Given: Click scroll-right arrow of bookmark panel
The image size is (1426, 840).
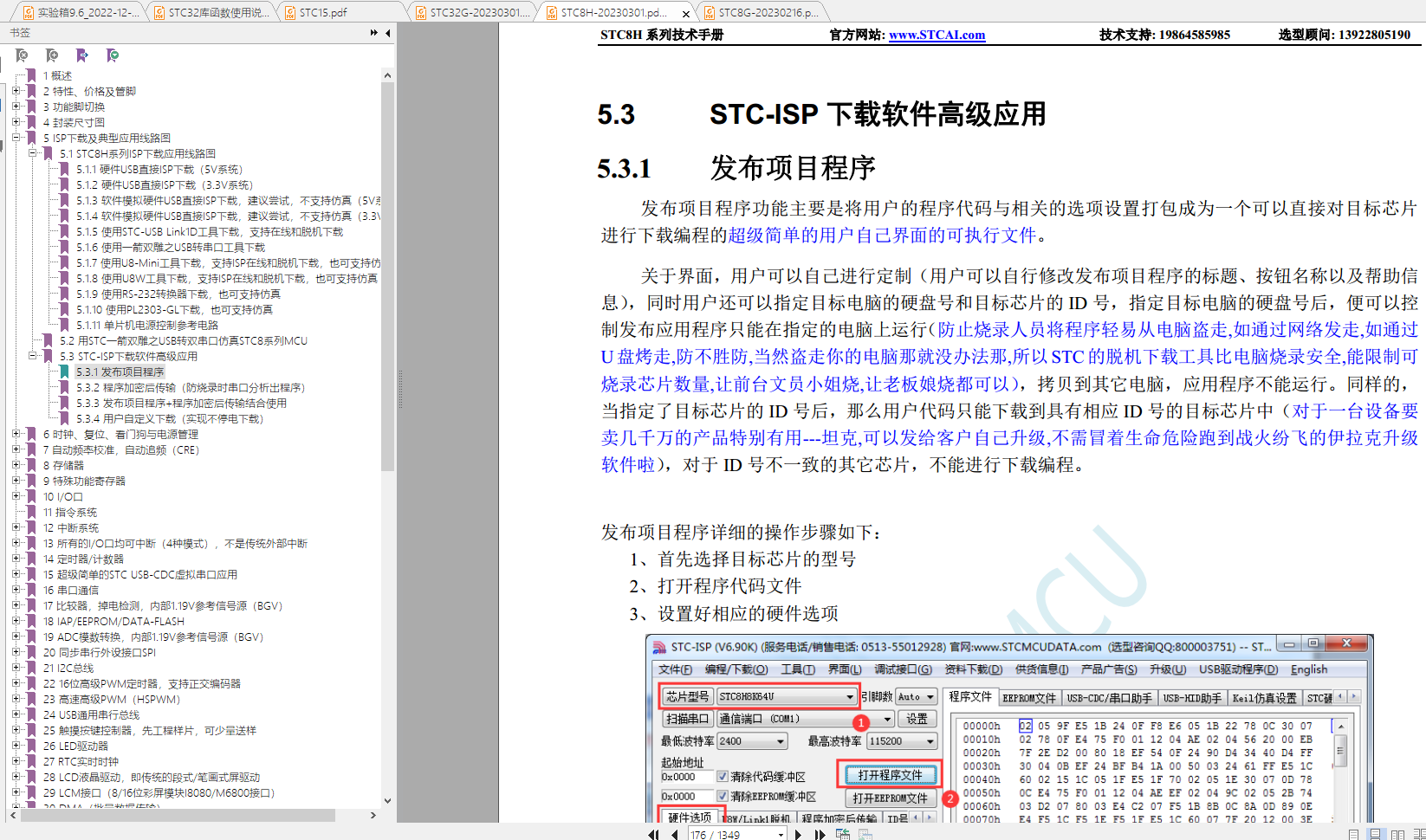Looking at the screenshot, I should 373,815.
